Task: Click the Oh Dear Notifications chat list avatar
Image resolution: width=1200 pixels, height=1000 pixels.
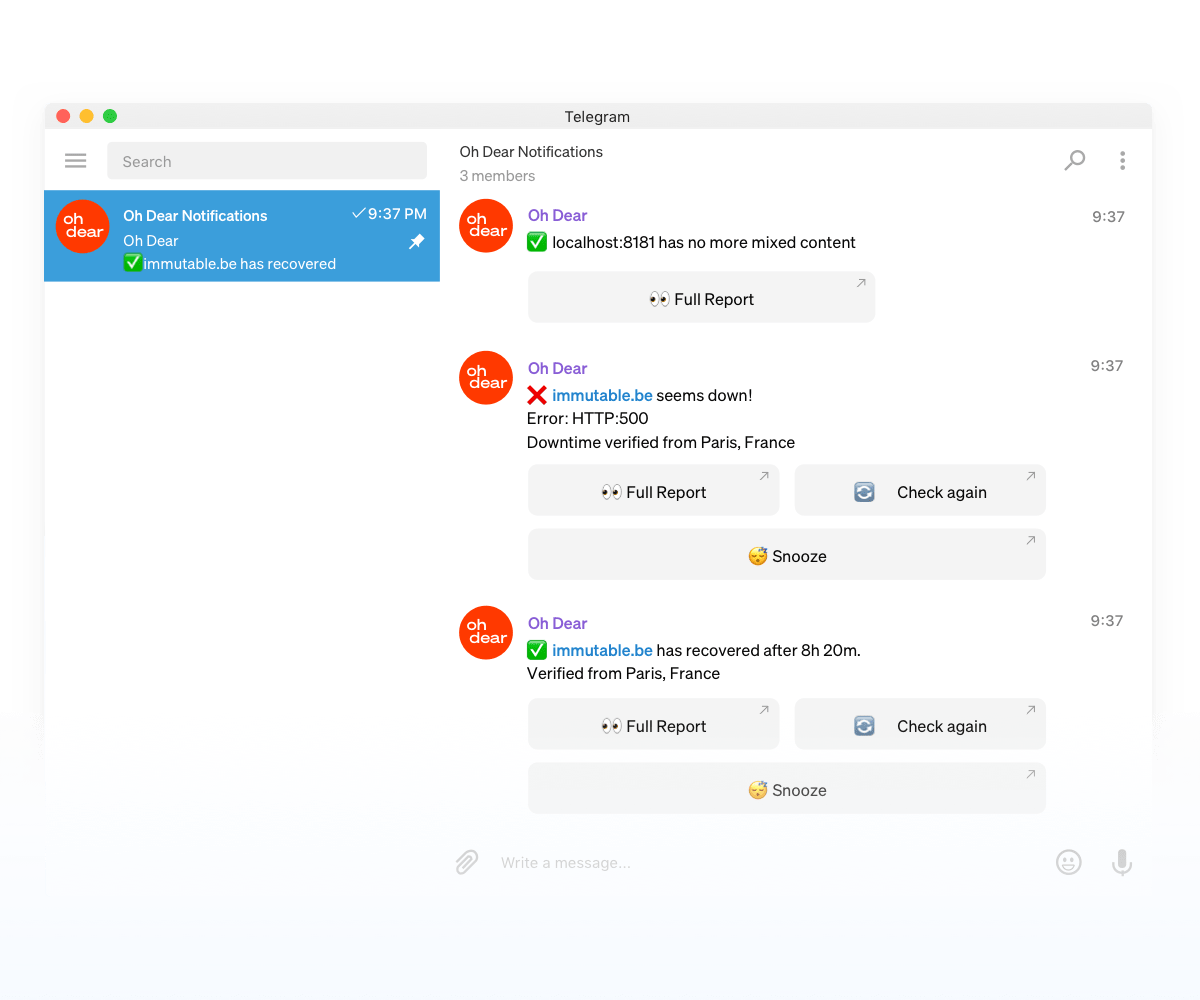Action: click(x=83, y=226)
